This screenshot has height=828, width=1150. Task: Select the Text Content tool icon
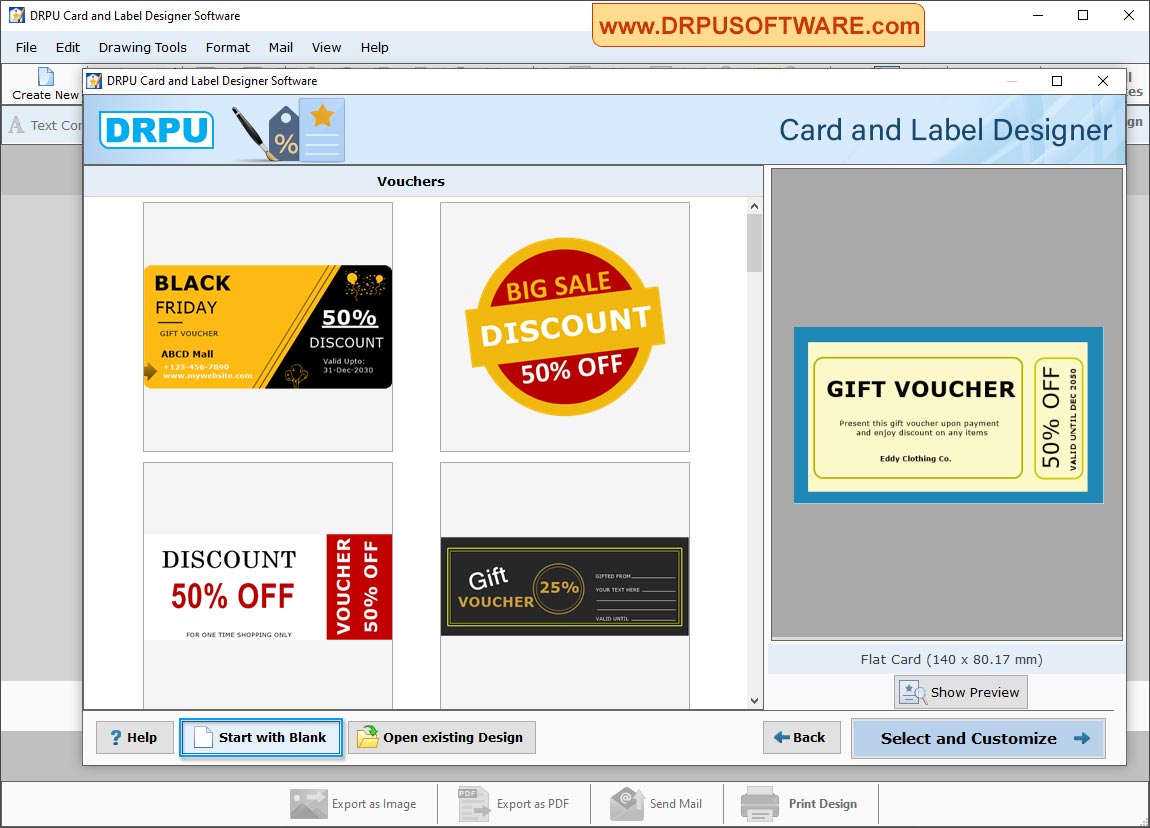tap(14, 125)
